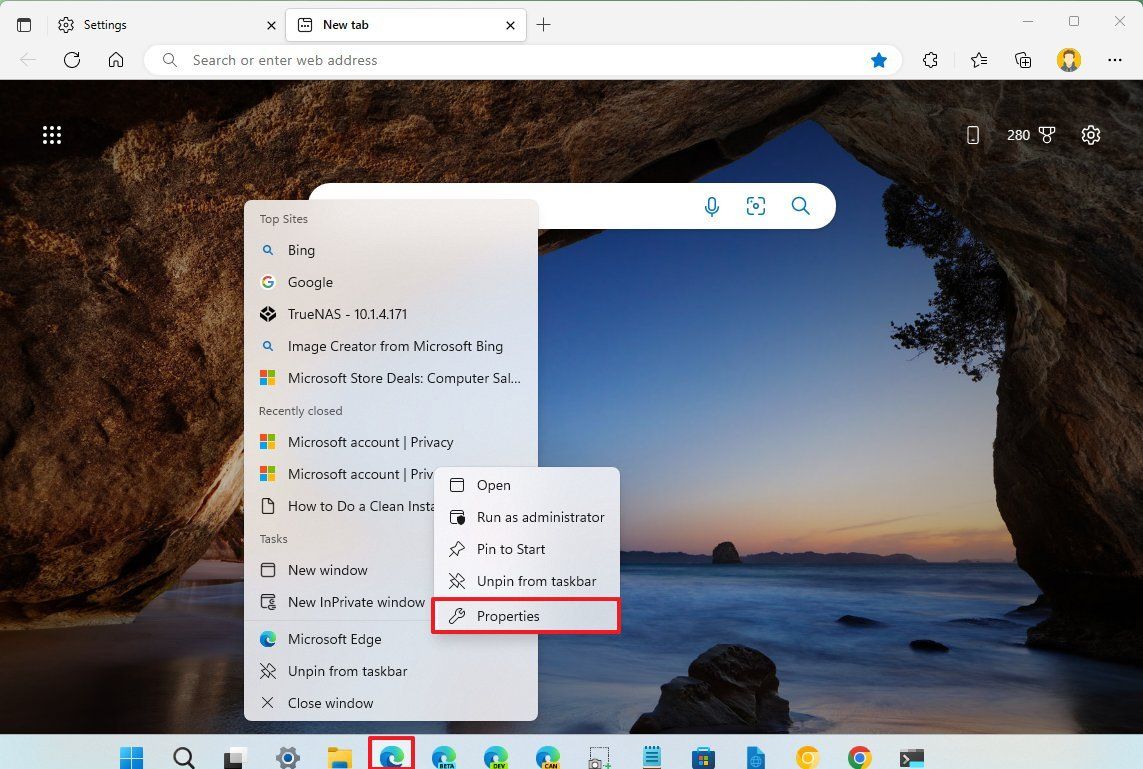Open the Collections icon in the toolbar
The height and width of the screenshot is (769, 1143).
(x=1023, y=60)
